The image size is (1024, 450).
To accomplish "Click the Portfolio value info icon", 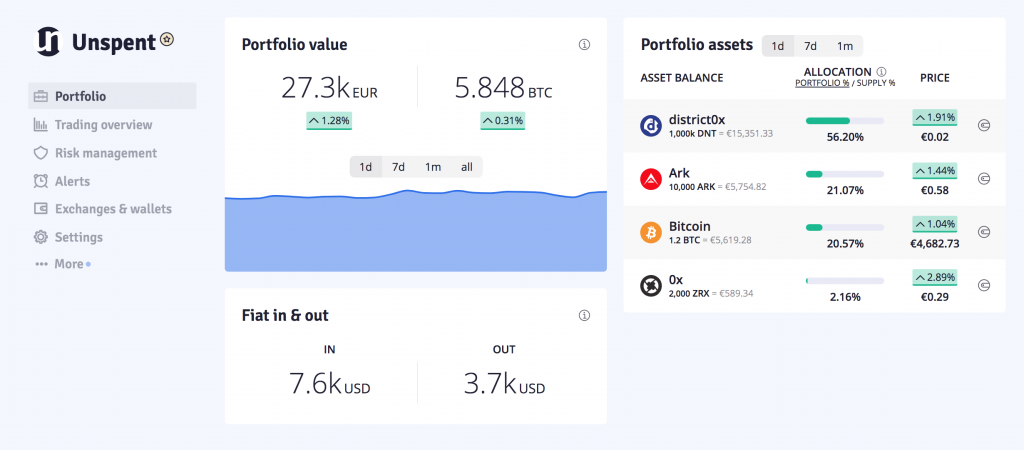I will [584, 44].
